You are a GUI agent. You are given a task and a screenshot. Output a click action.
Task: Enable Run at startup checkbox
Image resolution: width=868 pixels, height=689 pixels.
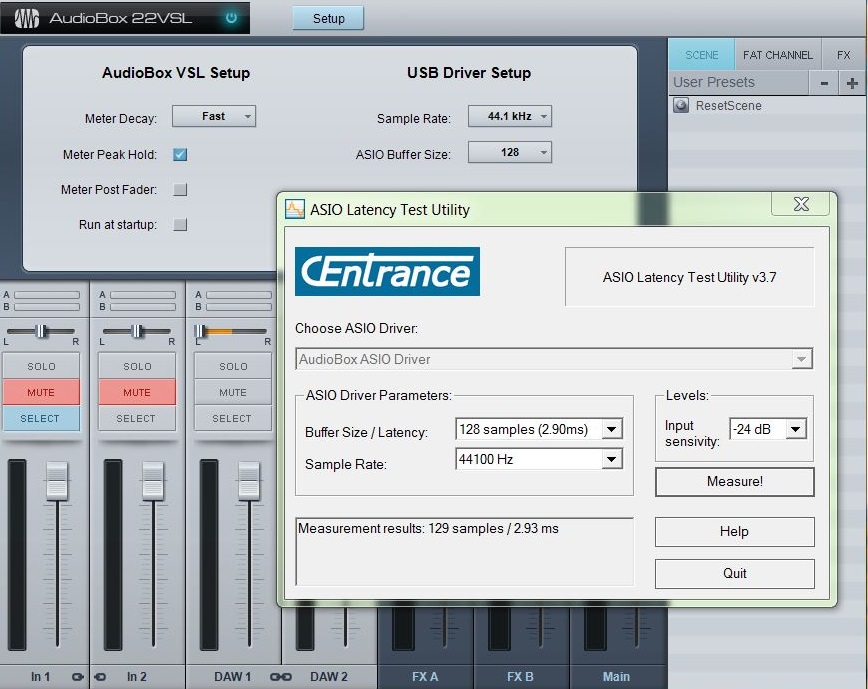180,225
